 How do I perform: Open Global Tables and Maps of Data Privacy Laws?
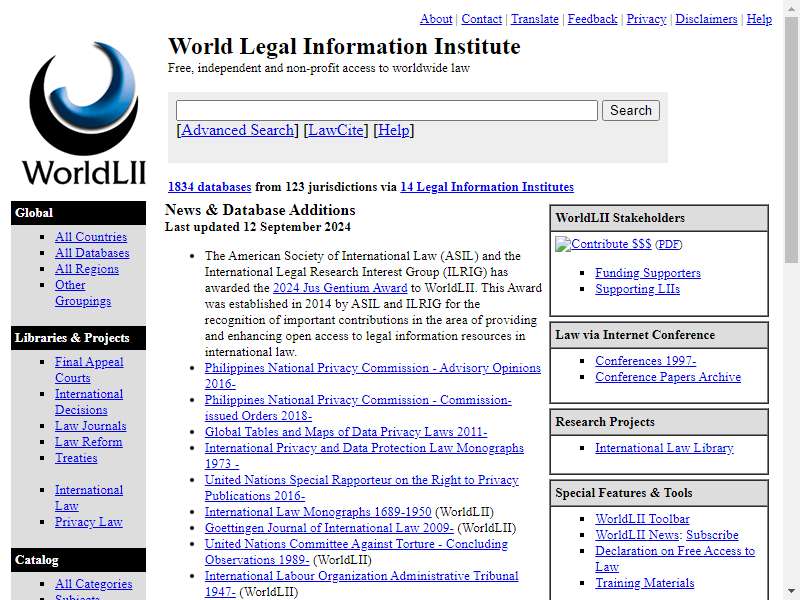pyautogui.click(x=346, y=432)
